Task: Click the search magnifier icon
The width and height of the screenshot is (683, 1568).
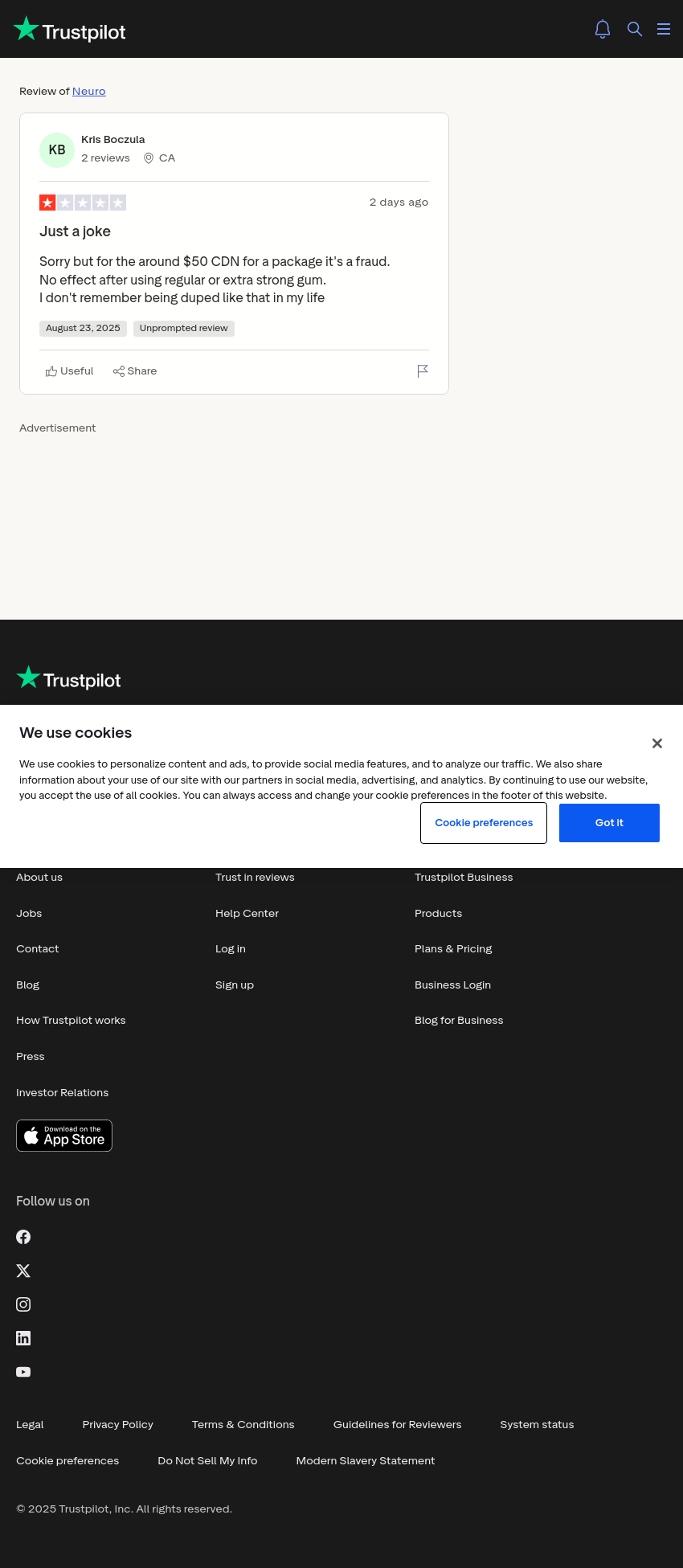Action: click(x=635, y=29)
